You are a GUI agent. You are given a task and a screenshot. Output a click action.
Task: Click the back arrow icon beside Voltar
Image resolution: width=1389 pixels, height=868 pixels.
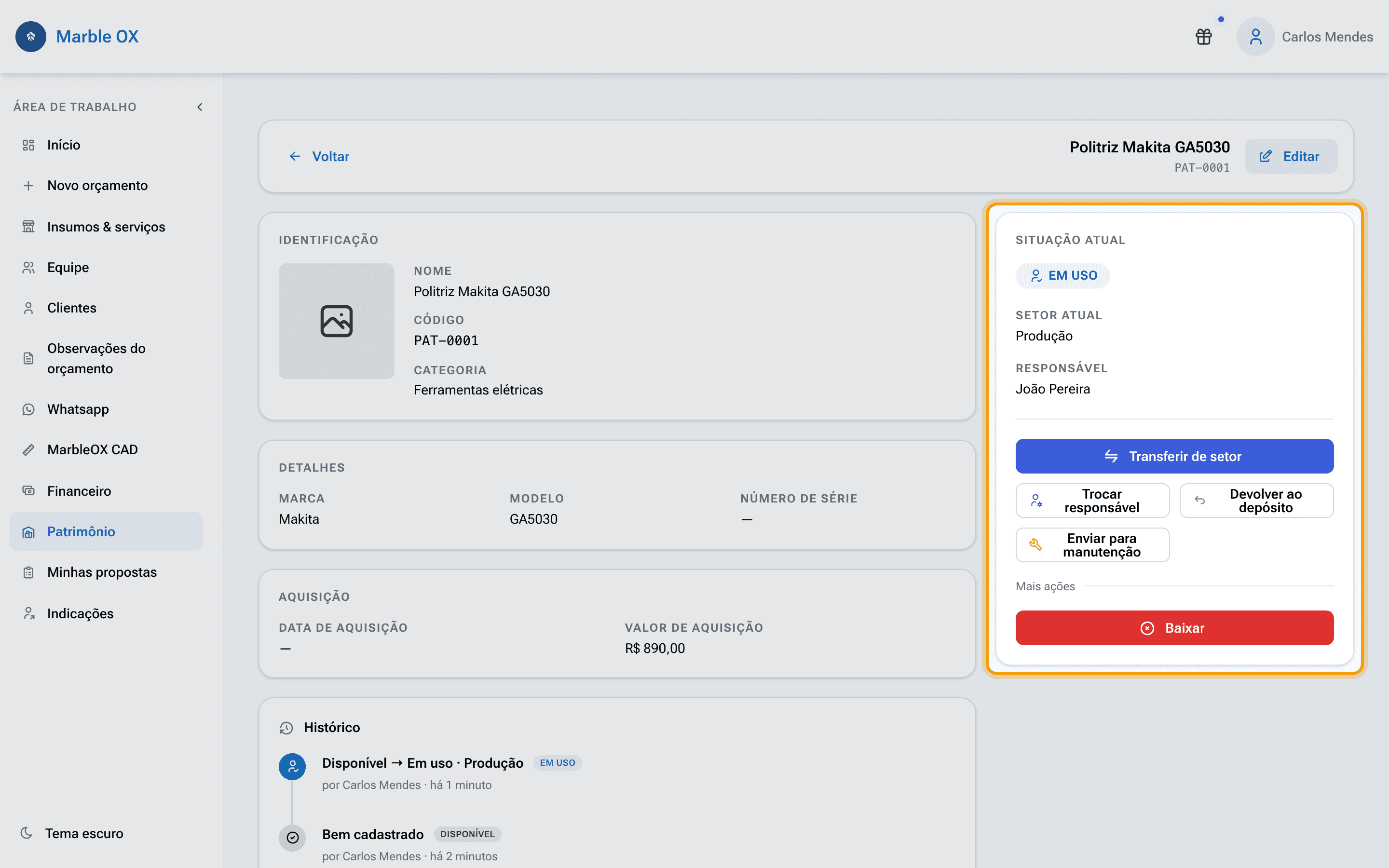coord(295,156)
